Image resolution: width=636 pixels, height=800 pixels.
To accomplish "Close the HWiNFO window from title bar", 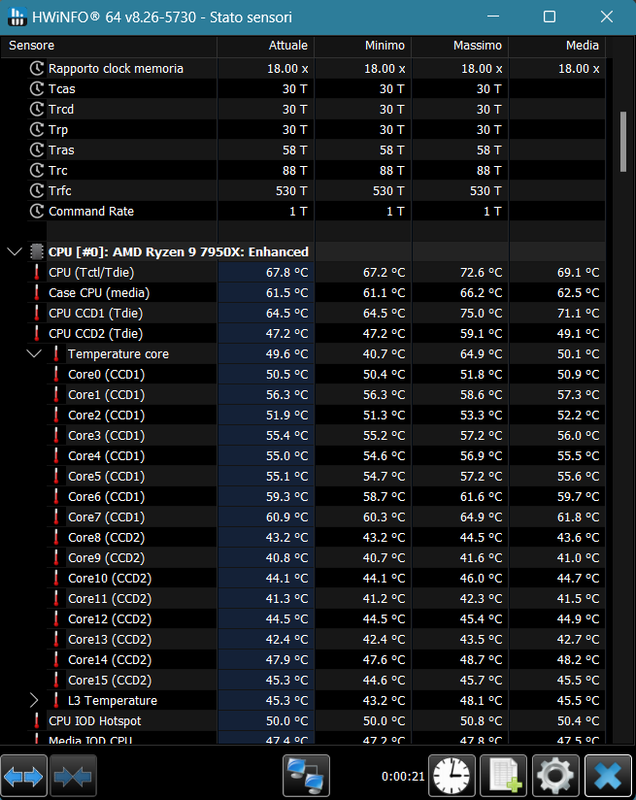I will 606,17.
